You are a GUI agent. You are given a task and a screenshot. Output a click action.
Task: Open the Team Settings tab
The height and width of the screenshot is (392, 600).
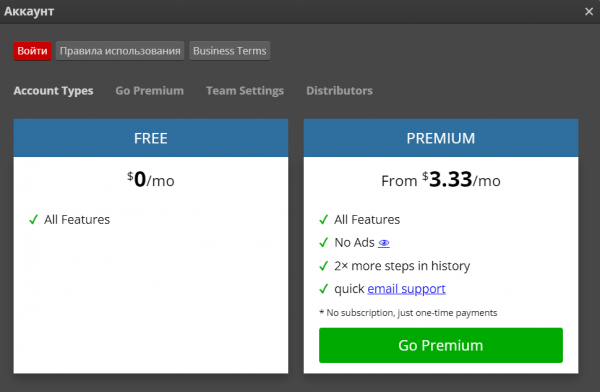click(245, 91)
